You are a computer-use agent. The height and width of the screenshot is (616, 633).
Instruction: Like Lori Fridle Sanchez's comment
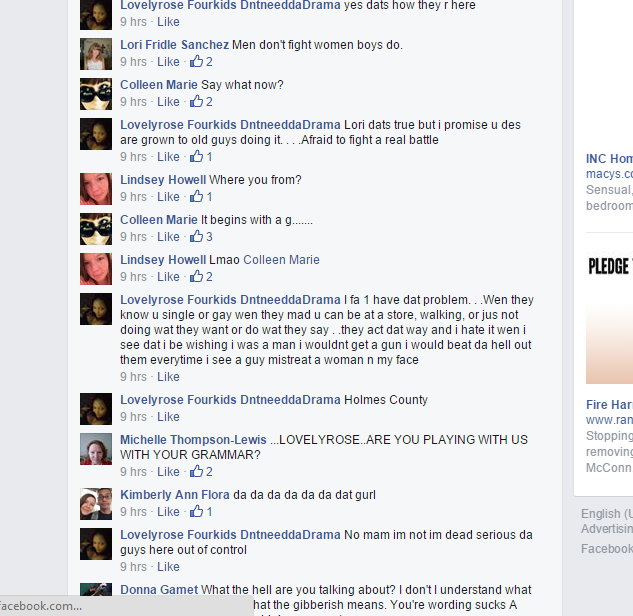(x=168, y=62)
